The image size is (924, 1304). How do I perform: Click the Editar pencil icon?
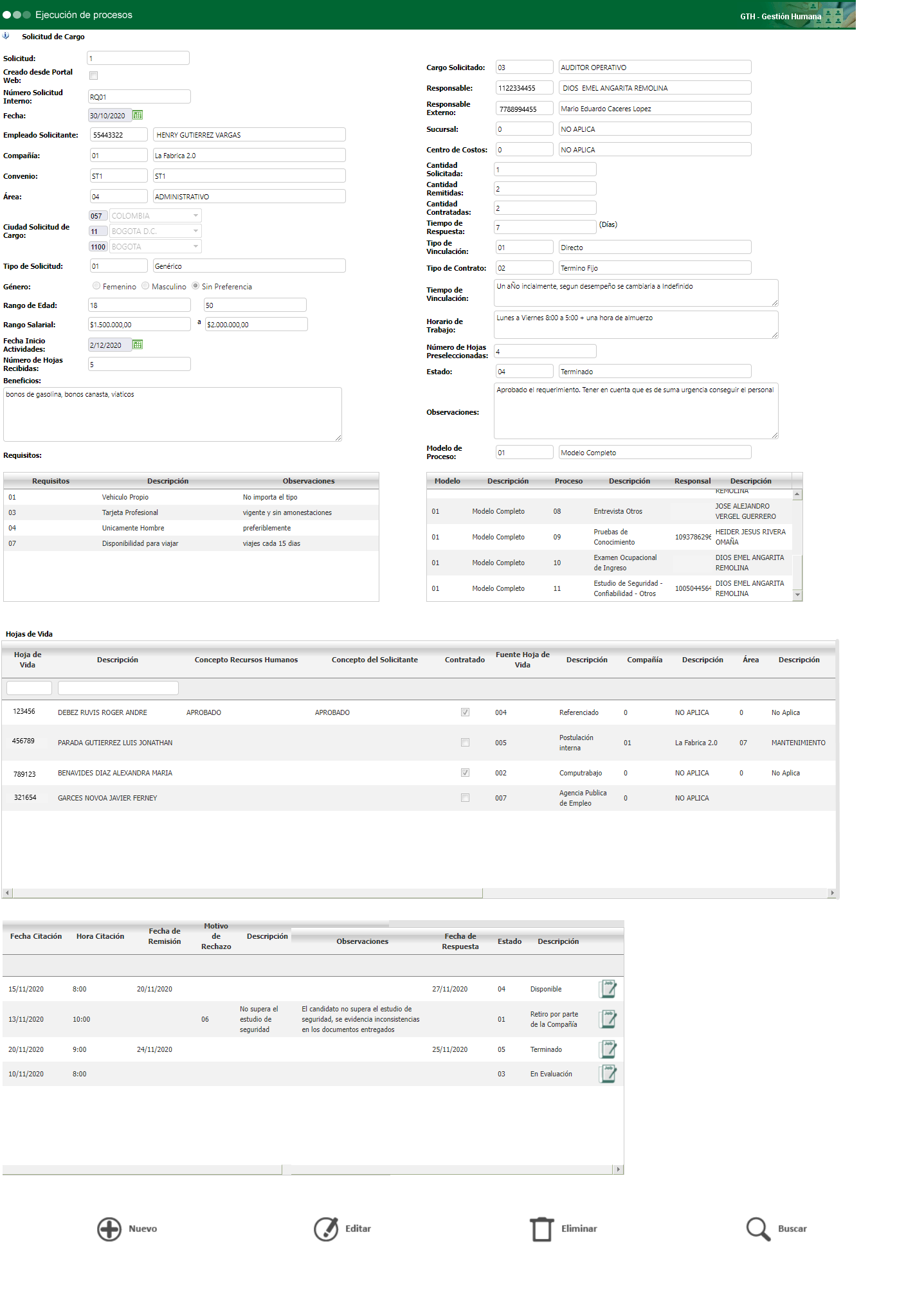click(x=326, y=1229)
